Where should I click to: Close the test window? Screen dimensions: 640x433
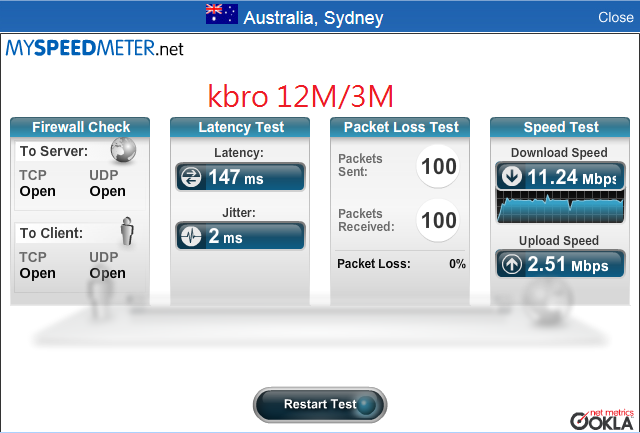pos(616,17)
